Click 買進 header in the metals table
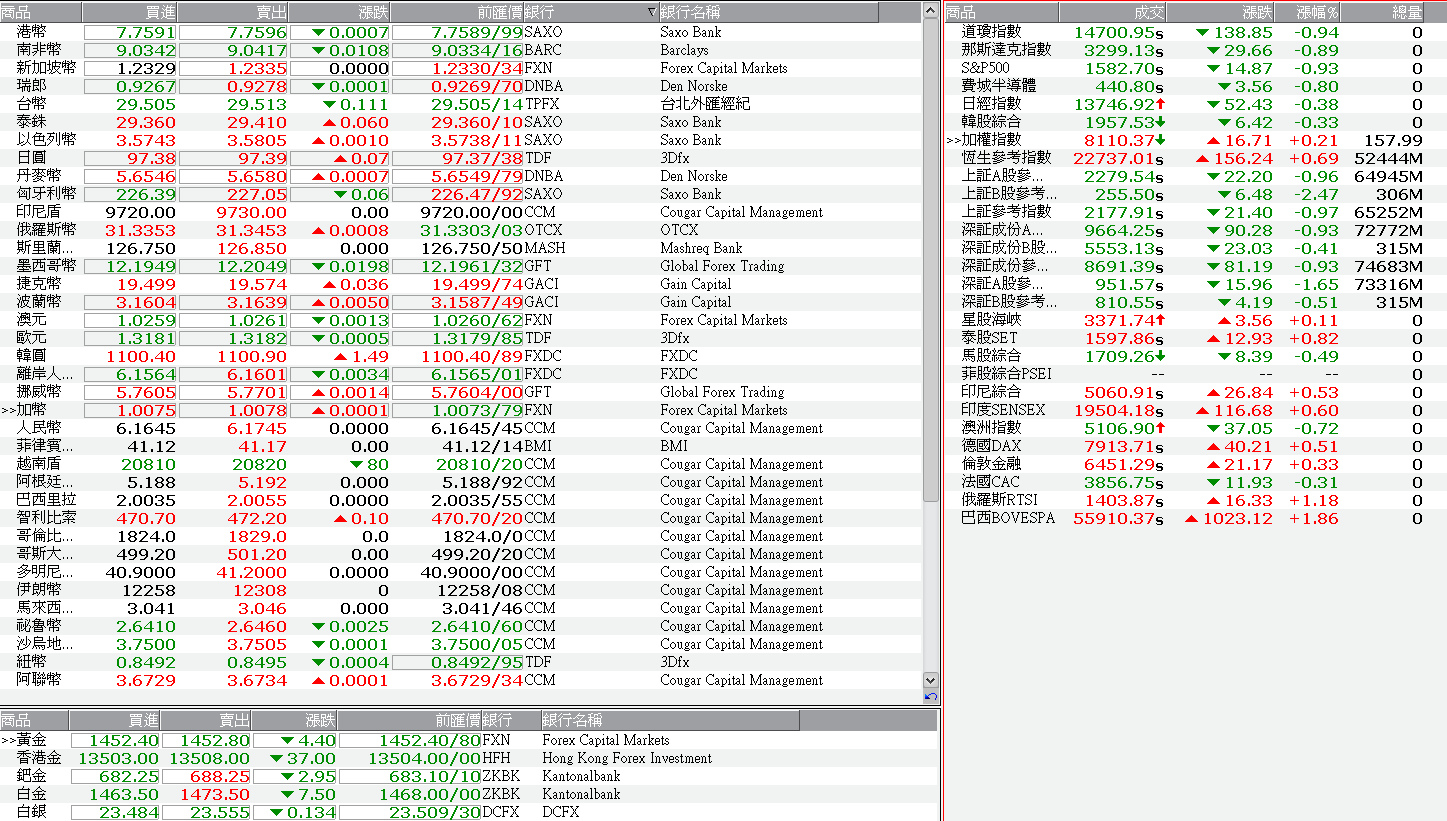This screenshot has height=821, width=1447. (x=115, y=720)
